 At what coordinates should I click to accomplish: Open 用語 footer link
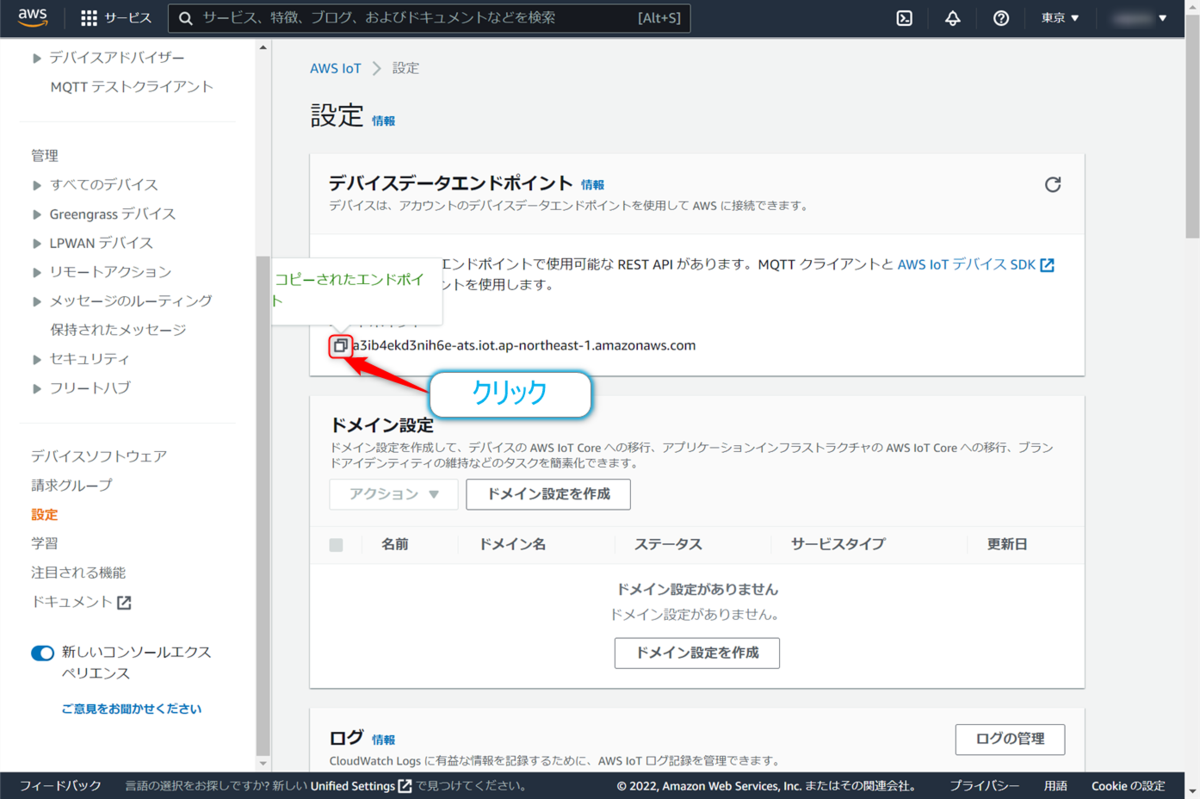pyautogui.click(x=1055, y=786)
